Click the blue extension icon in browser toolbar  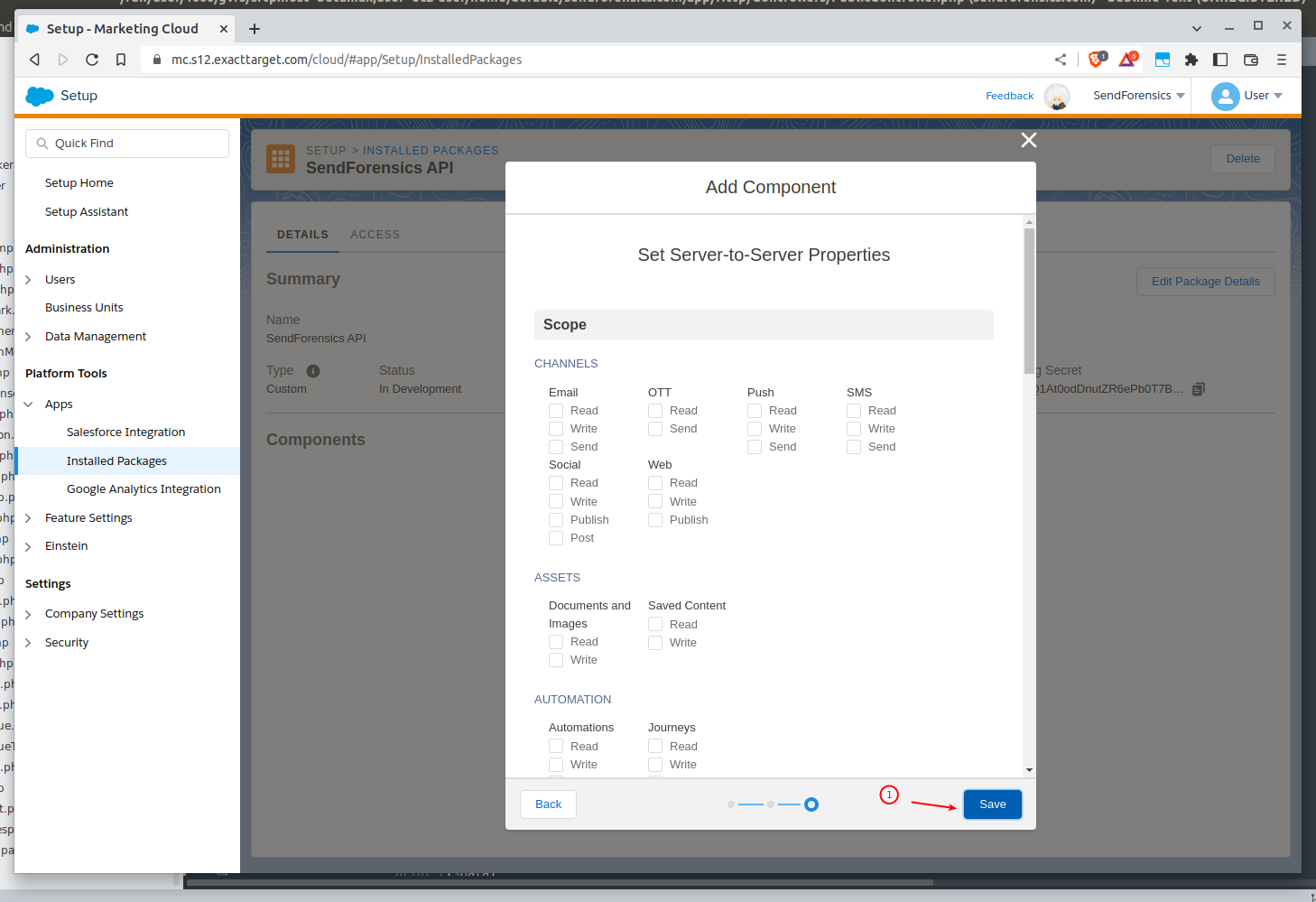pyautogui.click(x=1163, y=60)
